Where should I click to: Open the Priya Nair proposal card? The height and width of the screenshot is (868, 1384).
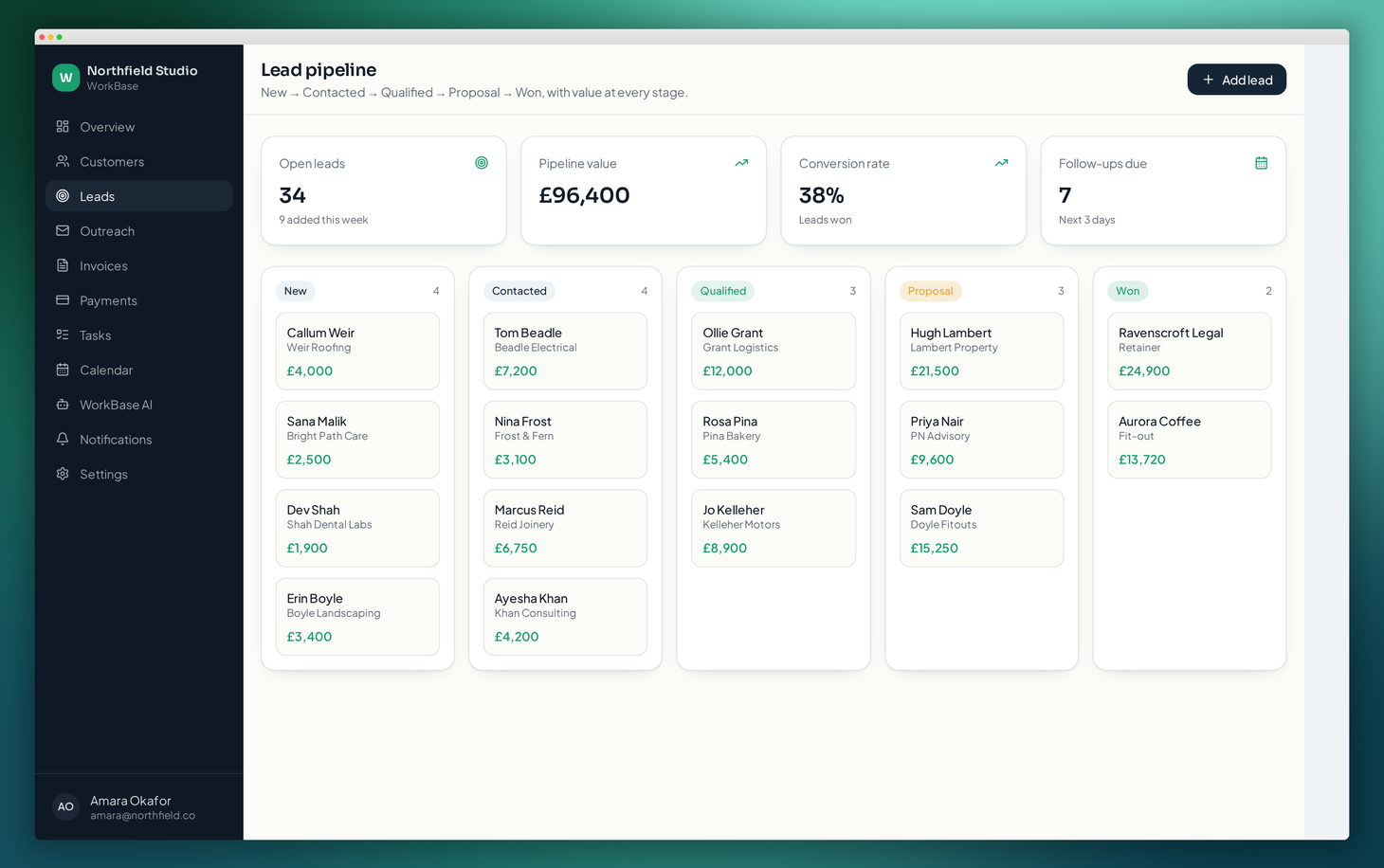click(981, 440)
